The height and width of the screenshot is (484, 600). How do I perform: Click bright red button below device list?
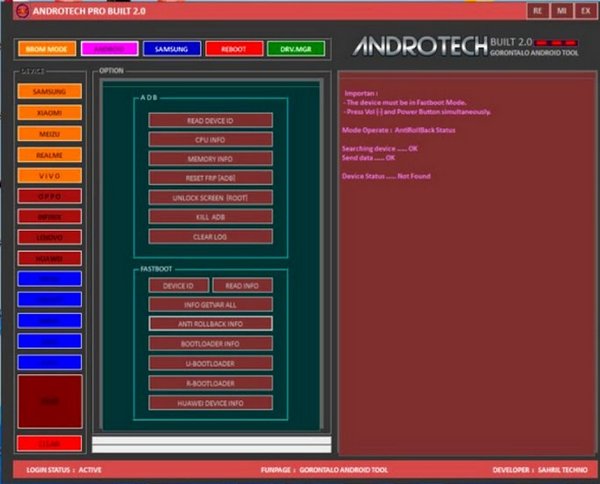tap(49, 444)
